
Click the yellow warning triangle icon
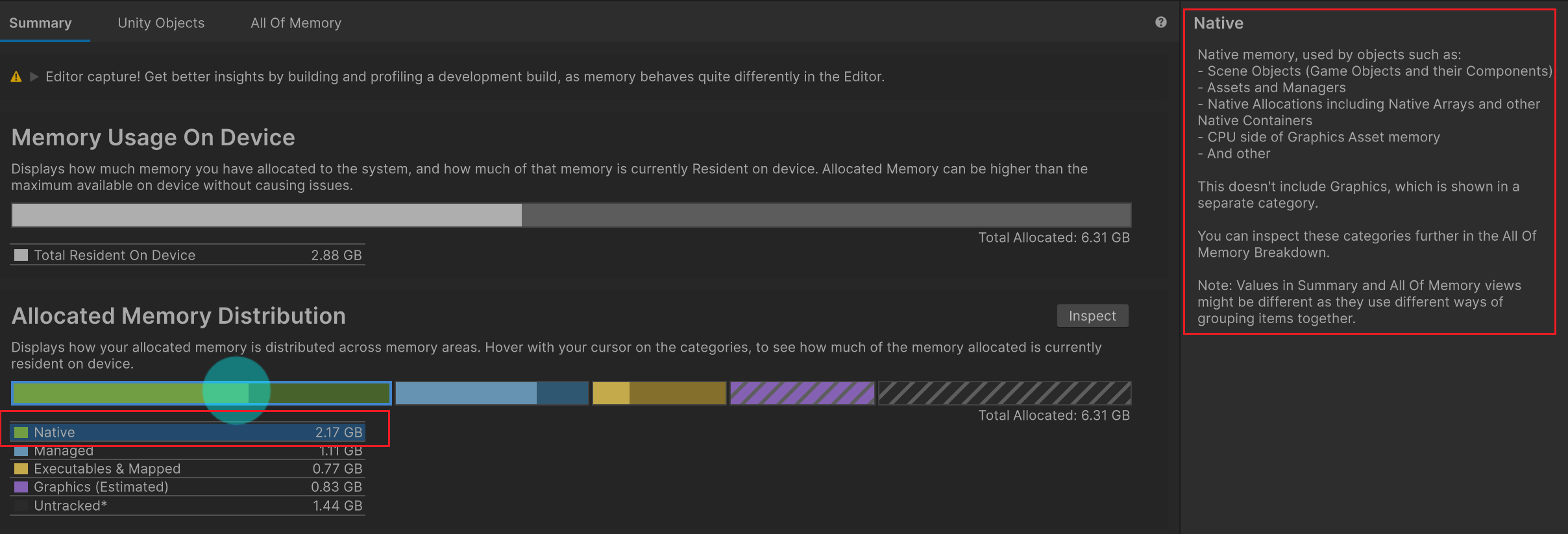click(x=16, y=77)
